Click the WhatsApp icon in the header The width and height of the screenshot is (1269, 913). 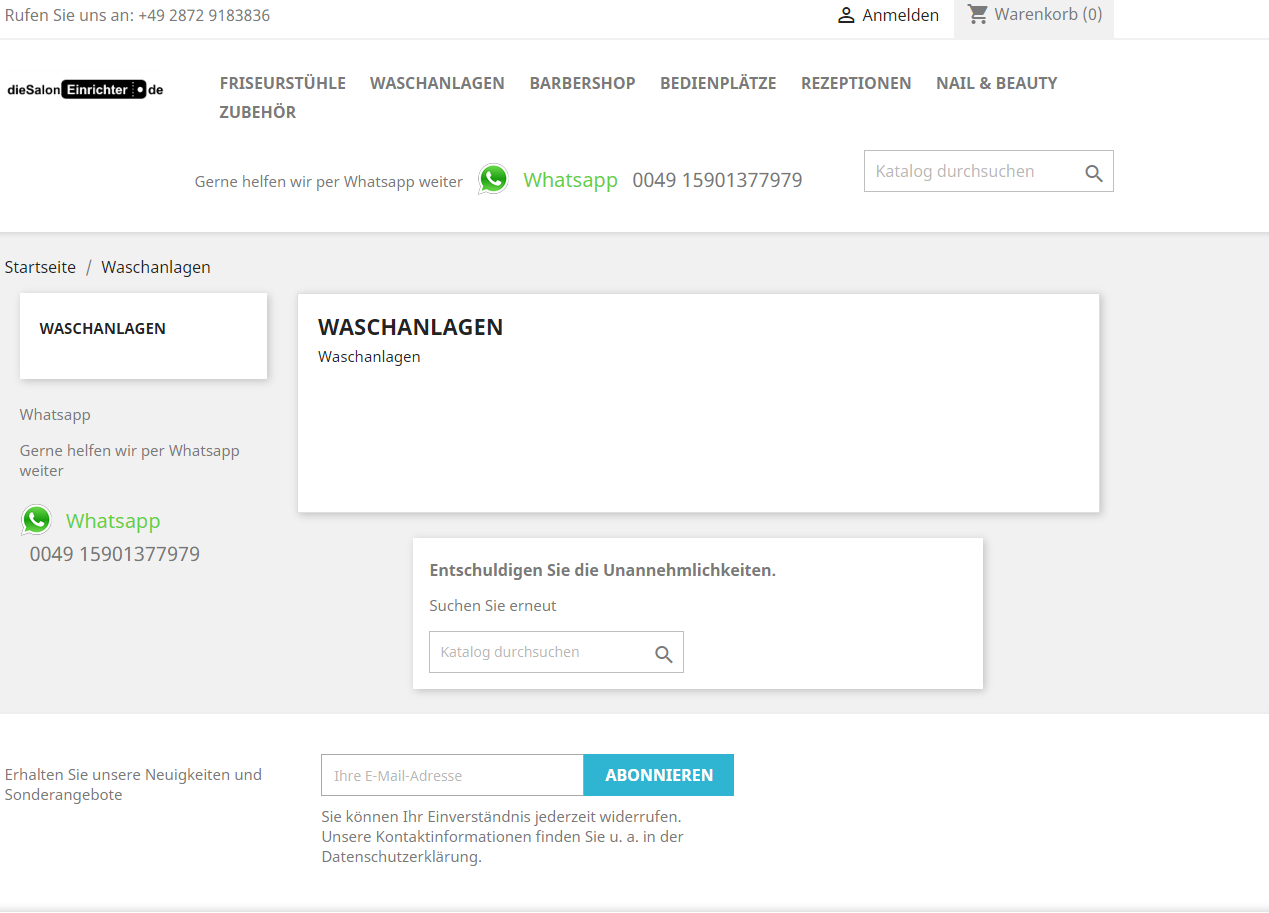click(x=493, y=179)
